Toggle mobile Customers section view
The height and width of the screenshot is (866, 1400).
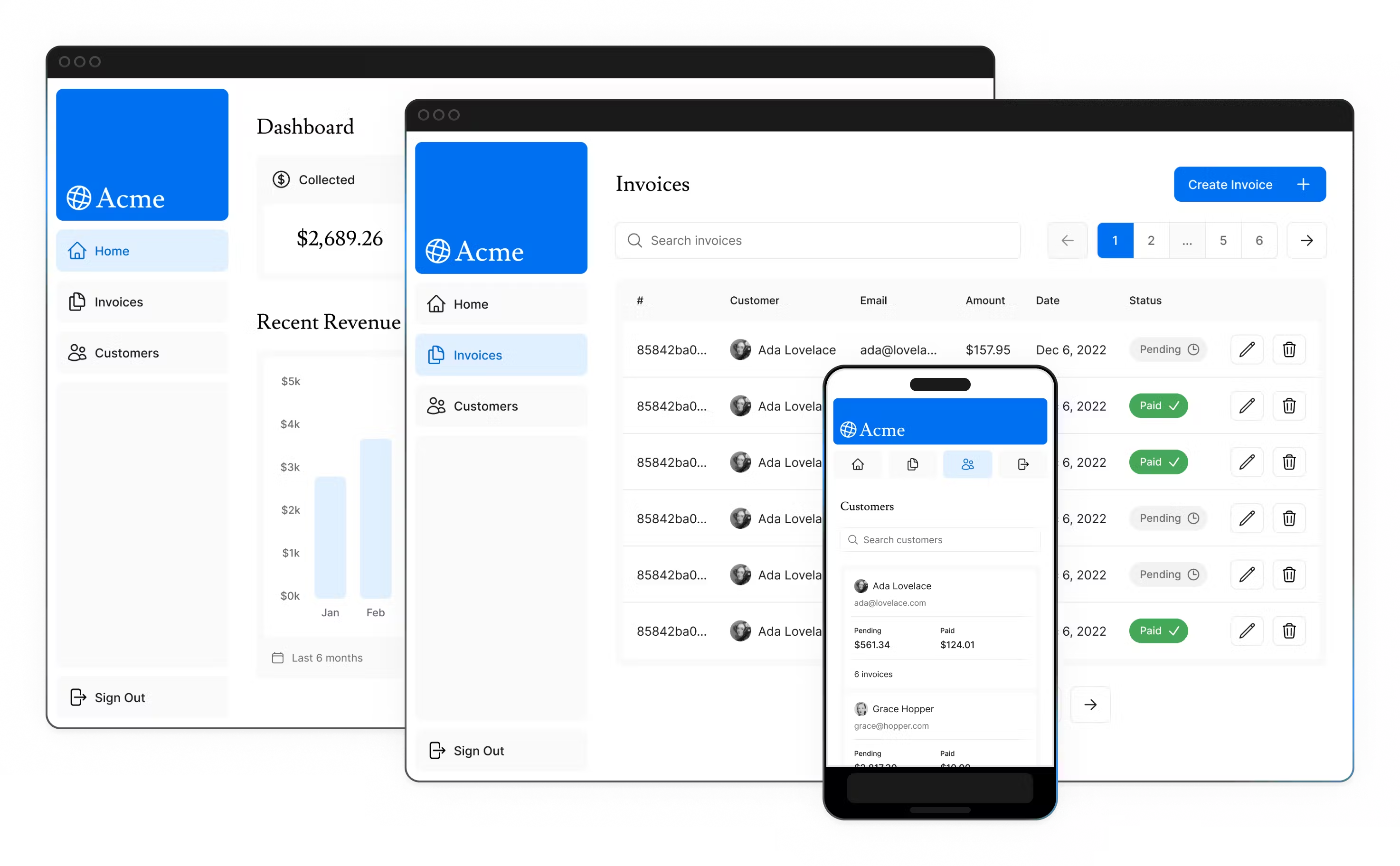point(967,463)
